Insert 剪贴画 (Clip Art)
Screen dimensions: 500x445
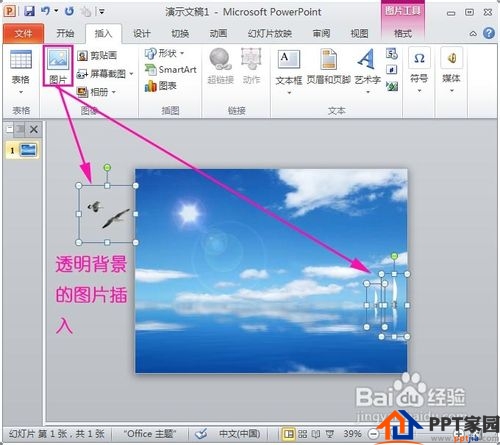coord(97,55)
